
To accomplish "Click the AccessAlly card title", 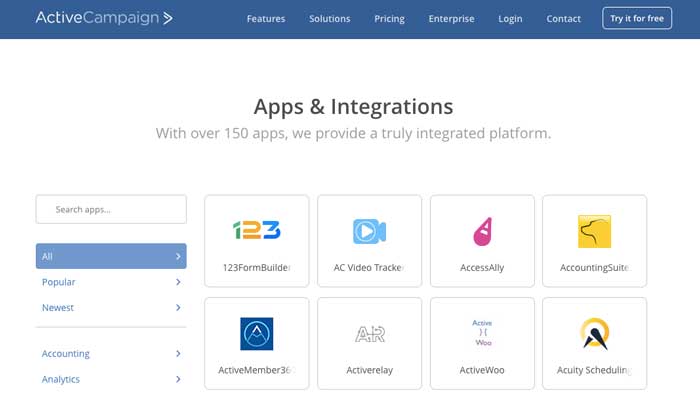I will [482, 268].
